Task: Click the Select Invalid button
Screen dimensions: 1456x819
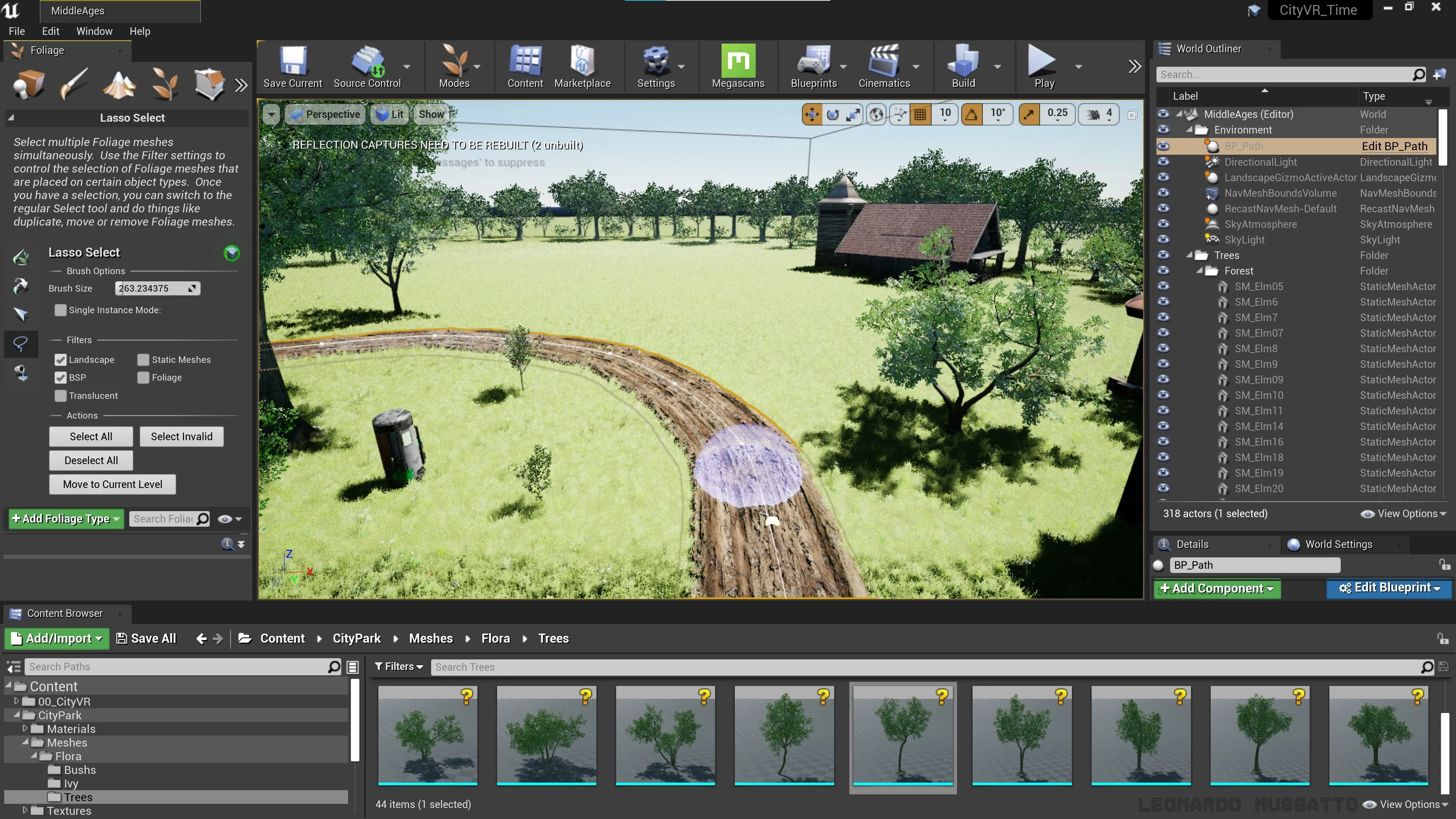Action: pos(181,436)
